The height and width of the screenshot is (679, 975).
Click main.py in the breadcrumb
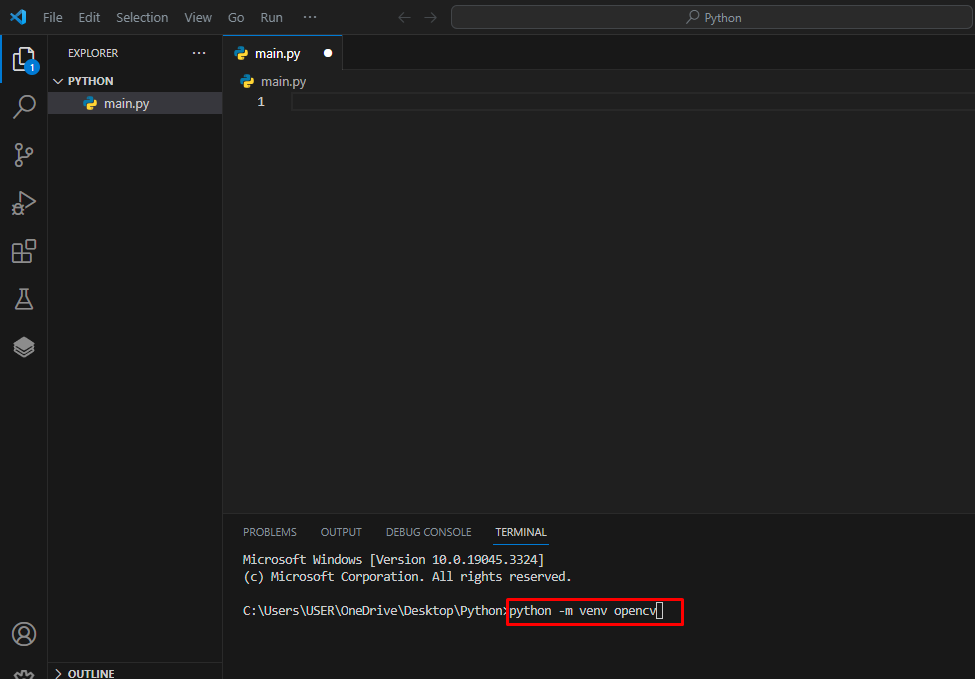pyautogui.click(x=283, y=81)
